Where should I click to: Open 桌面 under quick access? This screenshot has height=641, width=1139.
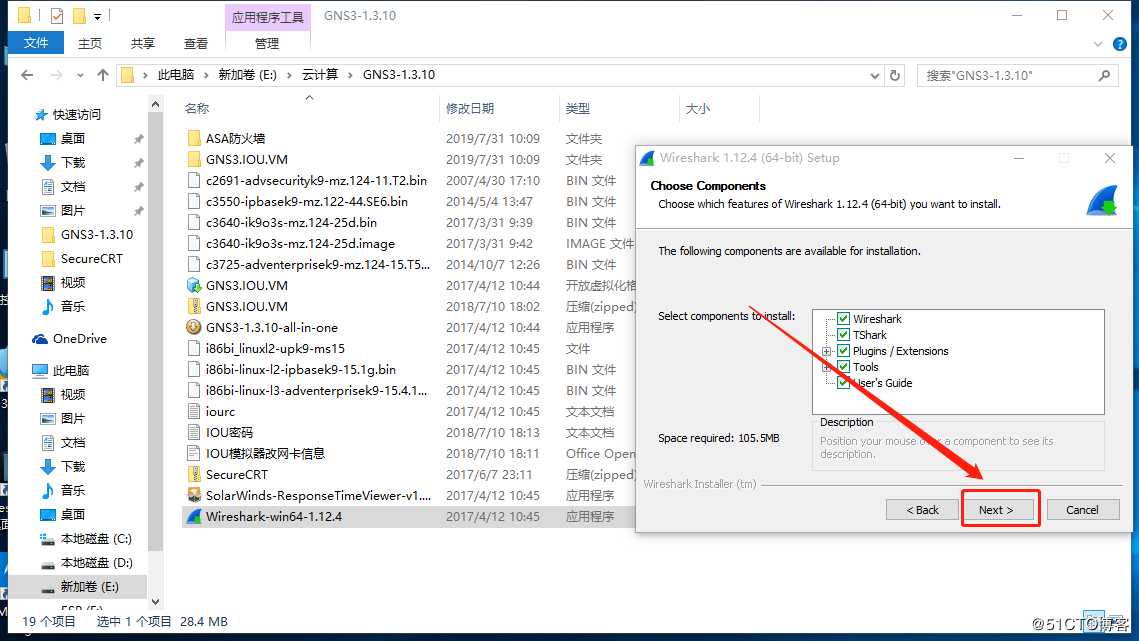tap(73, 138)
